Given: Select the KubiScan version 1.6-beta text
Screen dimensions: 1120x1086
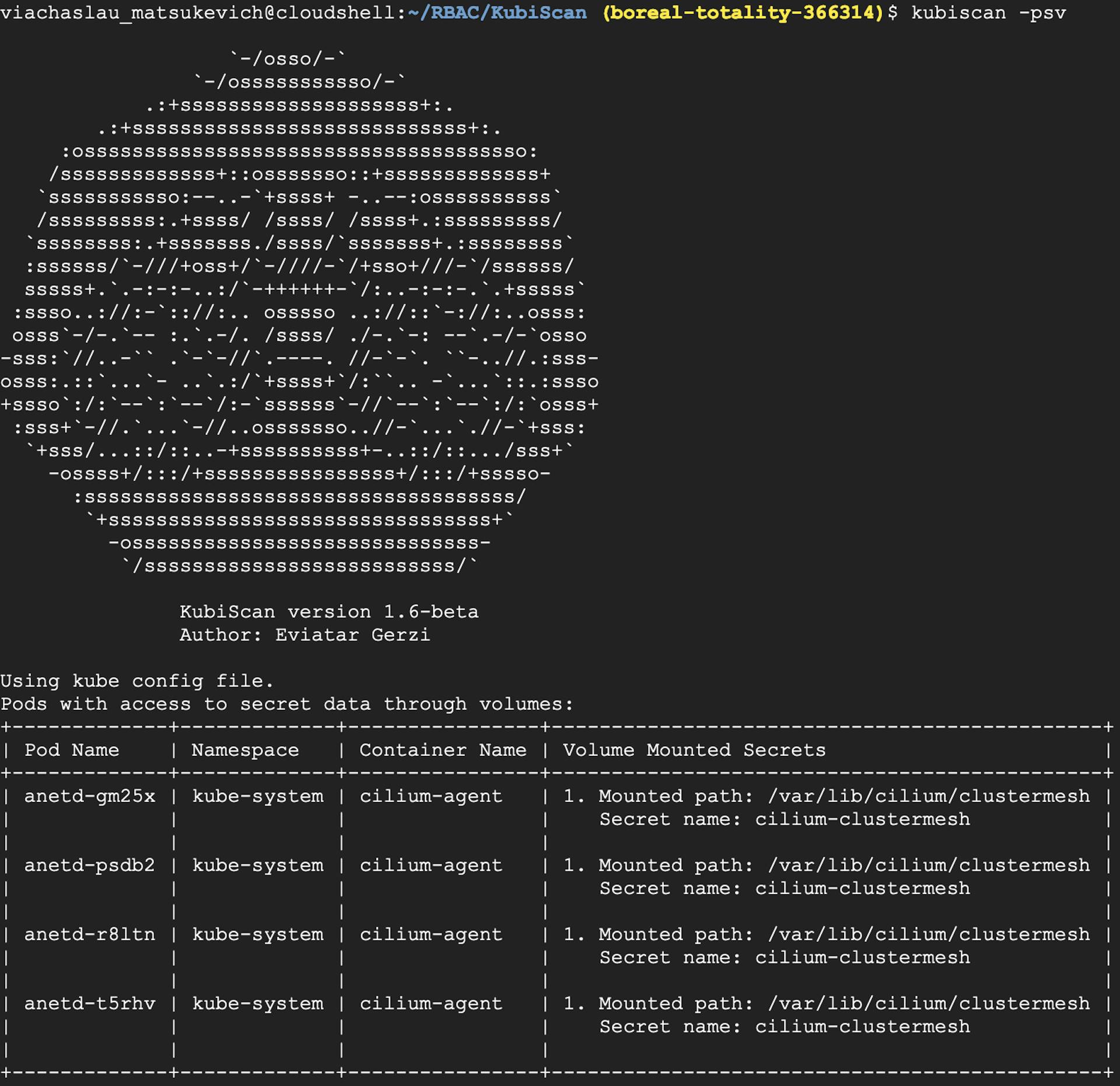Looking at the screenshot, I should (x=328, y=611).
